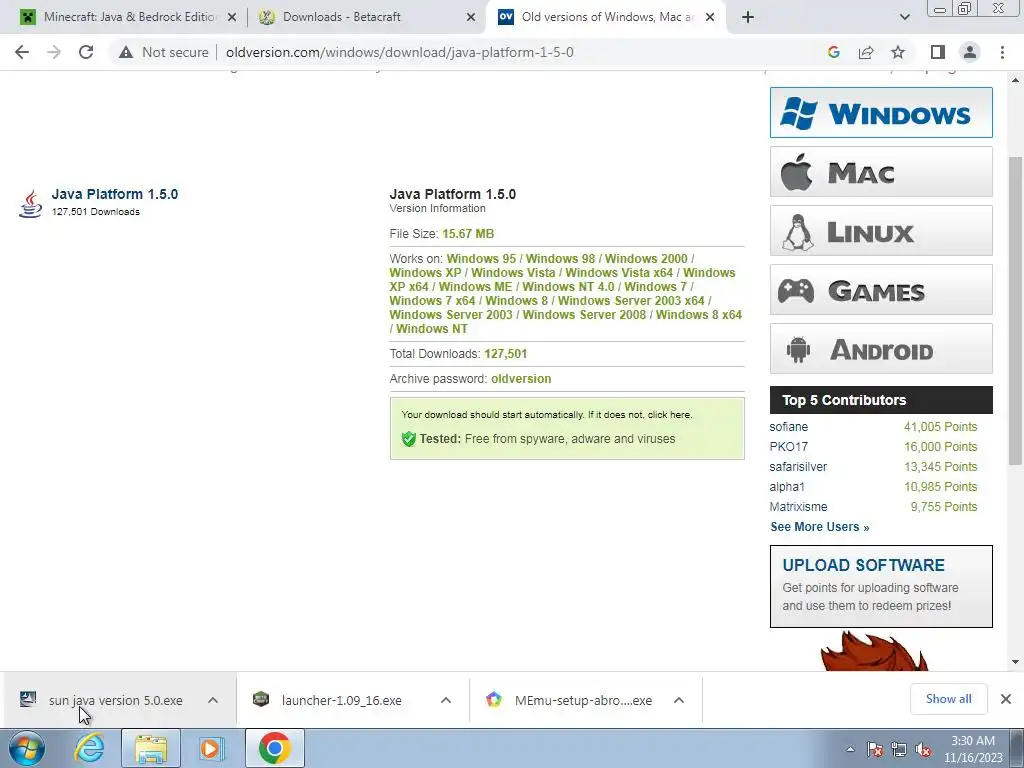1024x768 pixels.
Task: Expand options for sun java version 5.0.exe
Action: pyautogui.click(x=213, y=700)
